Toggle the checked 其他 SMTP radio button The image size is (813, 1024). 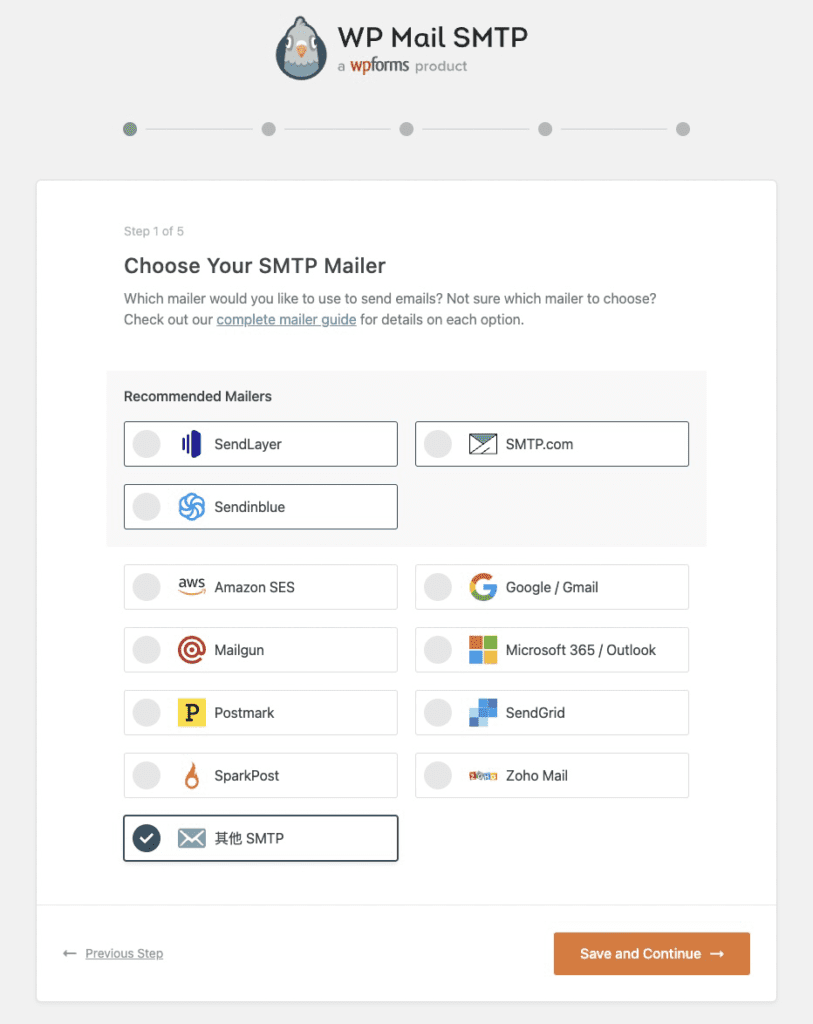[146, 838]
